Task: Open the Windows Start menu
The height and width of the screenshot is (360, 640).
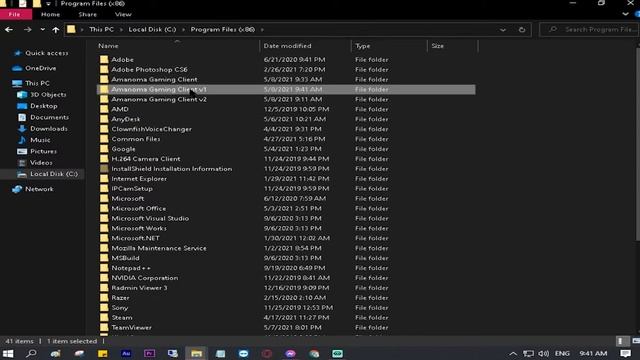Action: pos(8,353)
